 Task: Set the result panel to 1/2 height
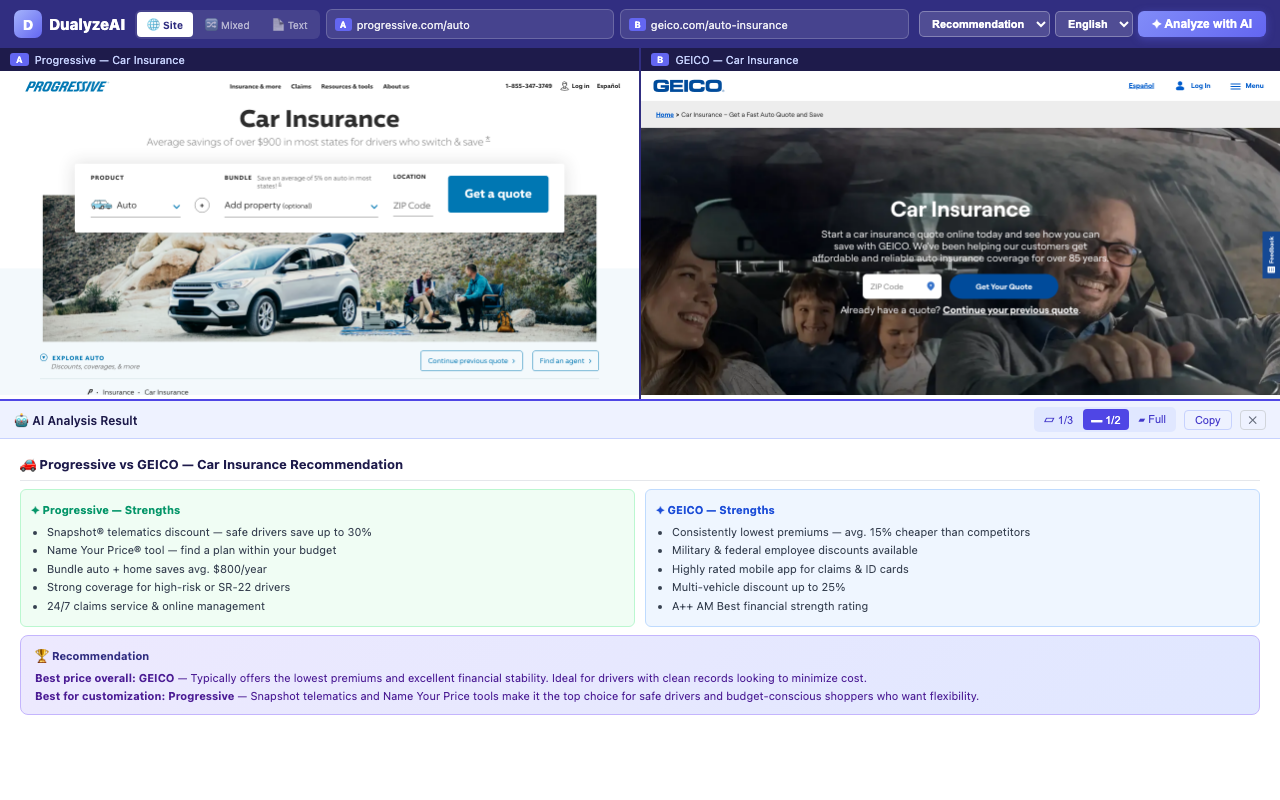tap(1106, 420)
